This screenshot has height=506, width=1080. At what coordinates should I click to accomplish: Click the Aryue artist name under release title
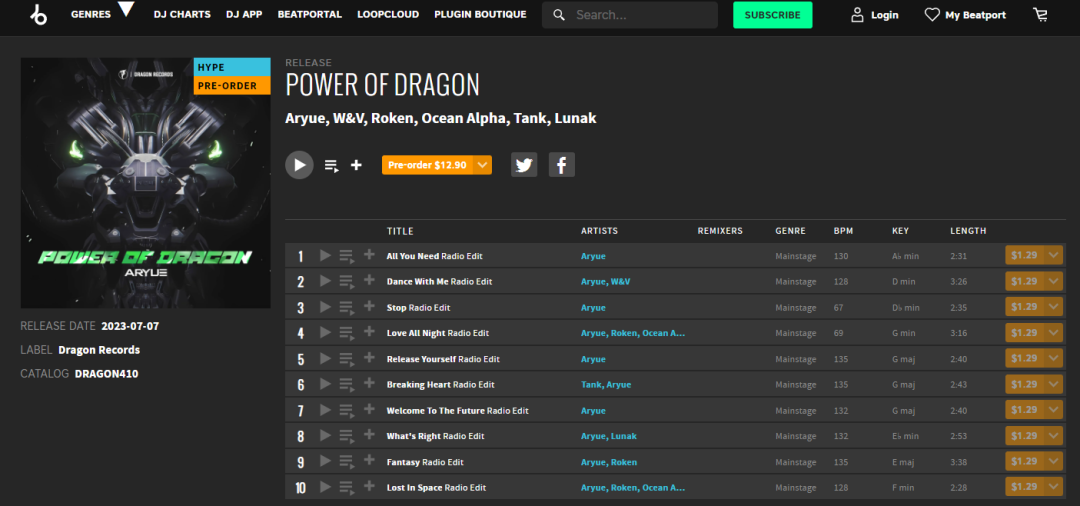pyautogui.click(x=305, y=118)
